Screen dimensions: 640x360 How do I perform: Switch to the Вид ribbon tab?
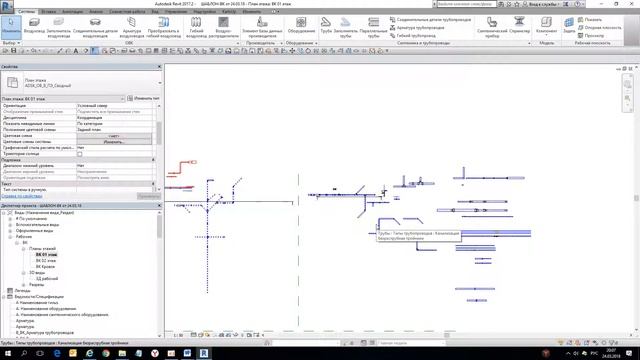coord(155,11)
